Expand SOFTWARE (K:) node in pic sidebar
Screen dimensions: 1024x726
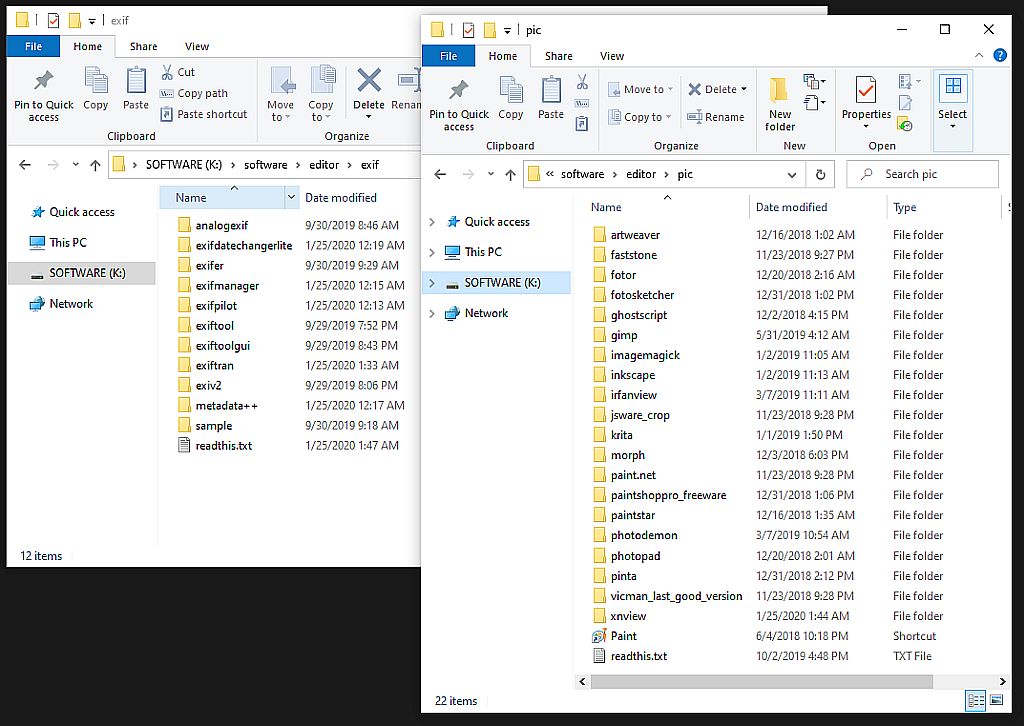(x=432, y=283)
